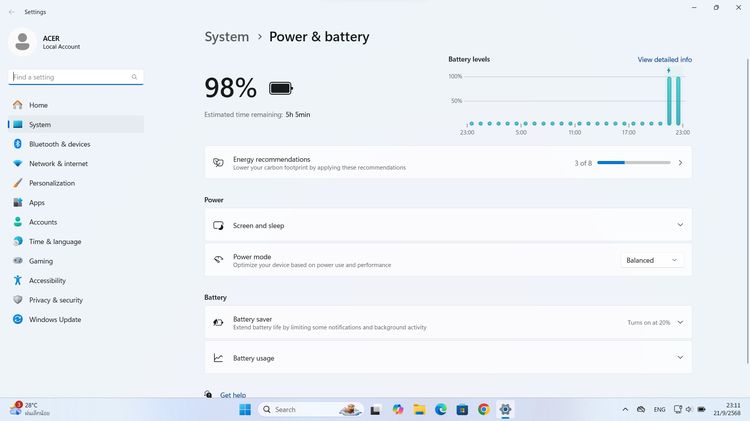Open Microsoft Store from the taskbar
This screenshot has height=421, width=750.
point(462,410)
